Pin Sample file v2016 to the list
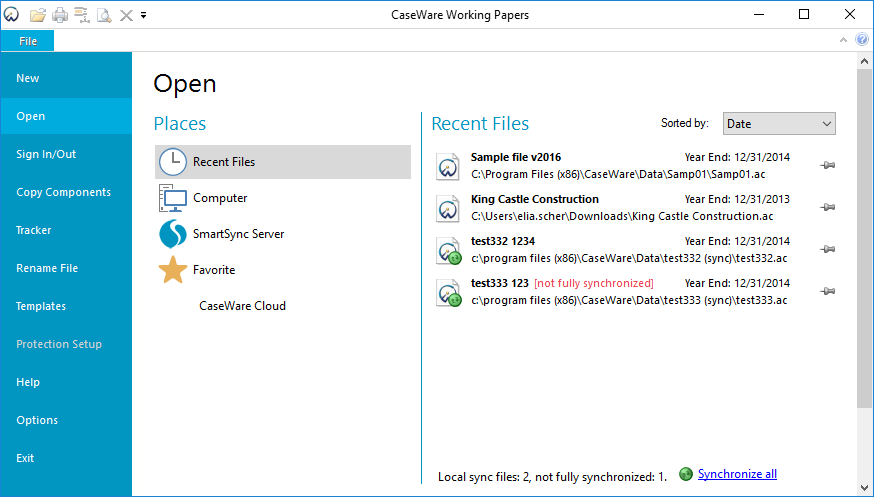Screen dimensions: 874x497 click(x=828, y=165)
